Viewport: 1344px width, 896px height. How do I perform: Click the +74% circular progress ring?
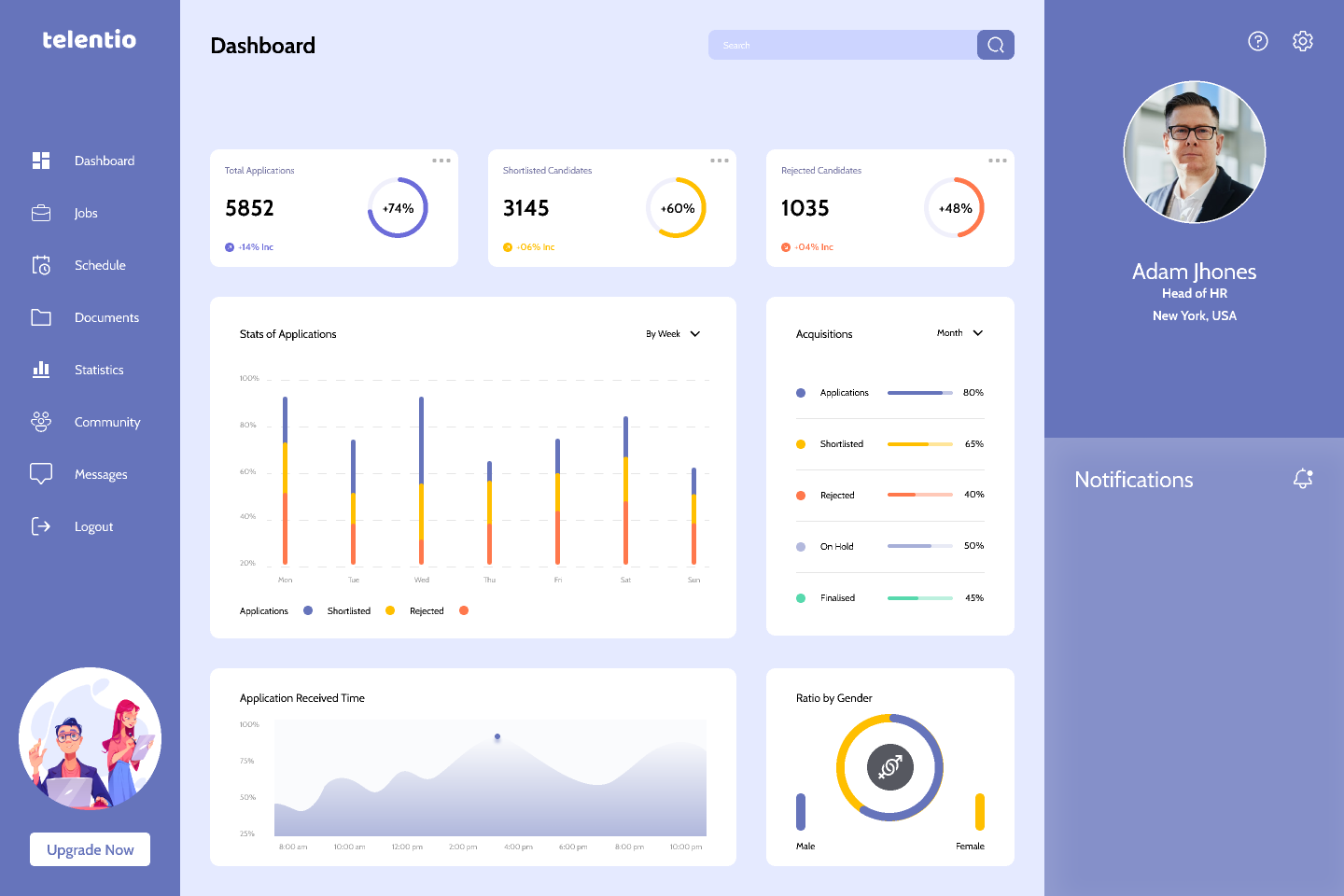[398, 208]
